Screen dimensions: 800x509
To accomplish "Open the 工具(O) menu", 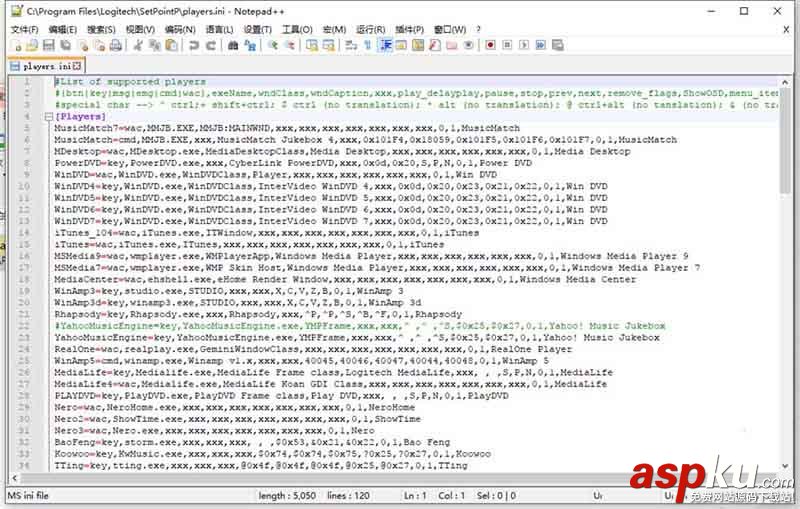I will (x=297, y=30).
